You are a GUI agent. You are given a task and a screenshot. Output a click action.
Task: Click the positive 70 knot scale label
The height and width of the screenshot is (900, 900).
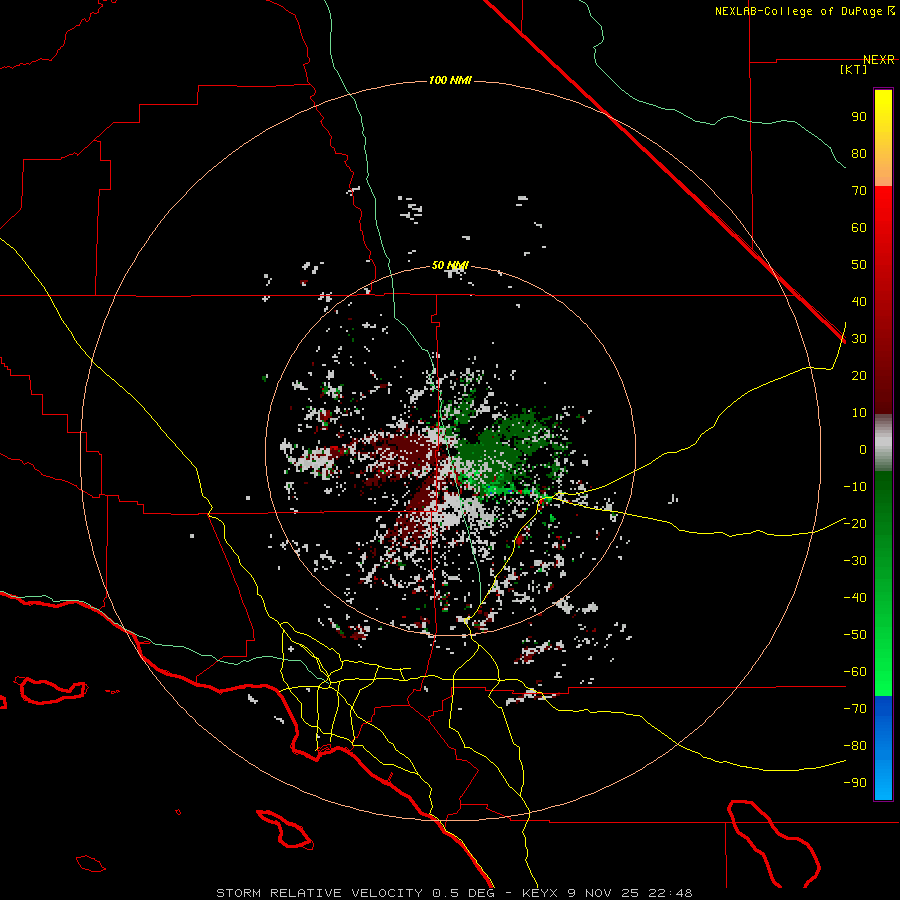coord(859,191)
